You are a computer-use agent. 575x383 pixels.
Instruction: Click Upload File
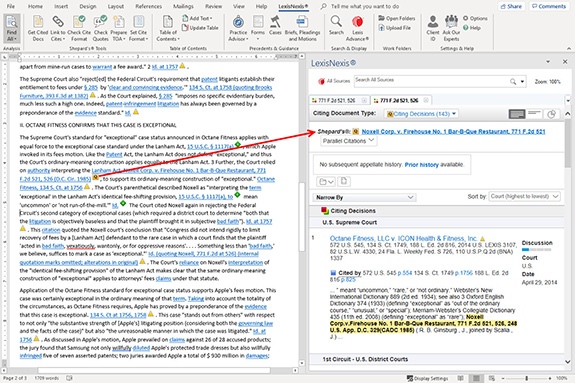click(395, 28)
